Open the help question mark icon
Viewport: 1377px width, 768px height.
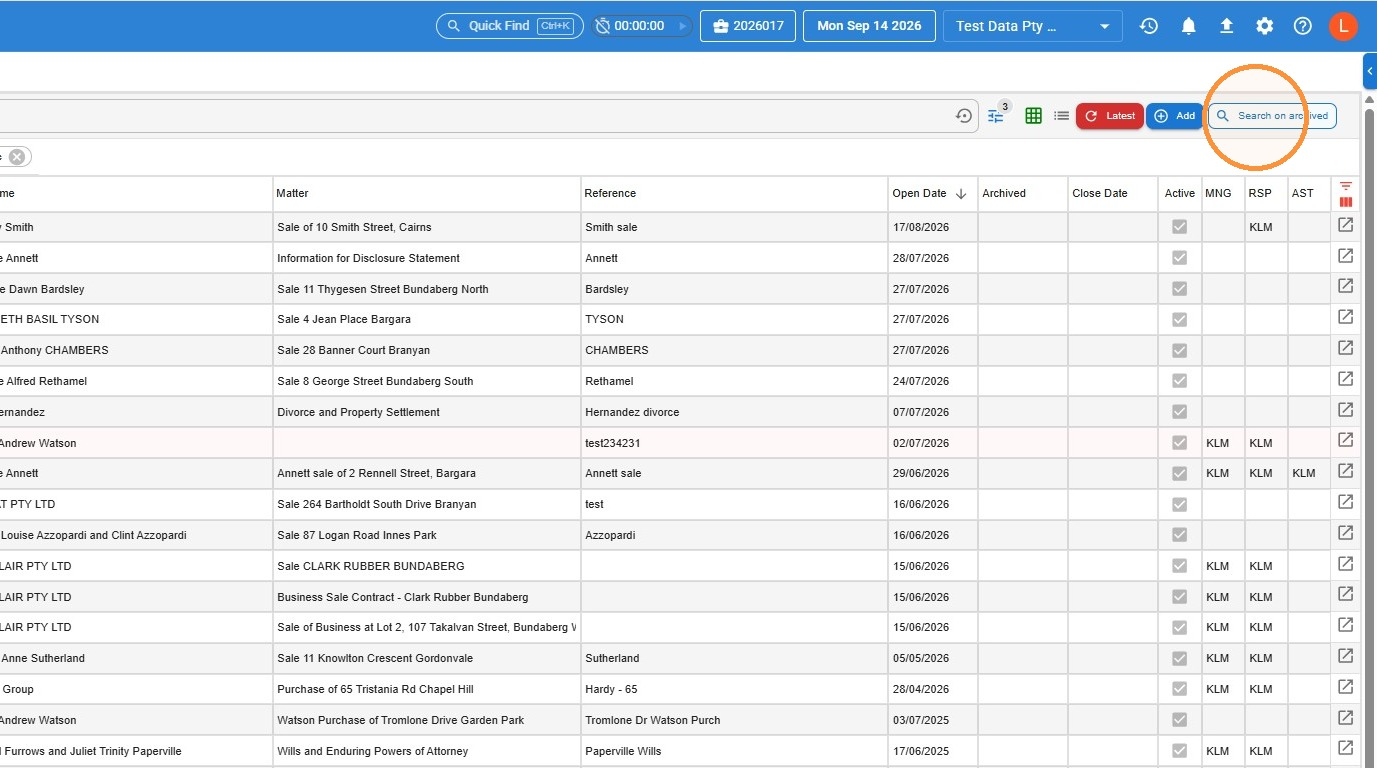click(1302, 26)
